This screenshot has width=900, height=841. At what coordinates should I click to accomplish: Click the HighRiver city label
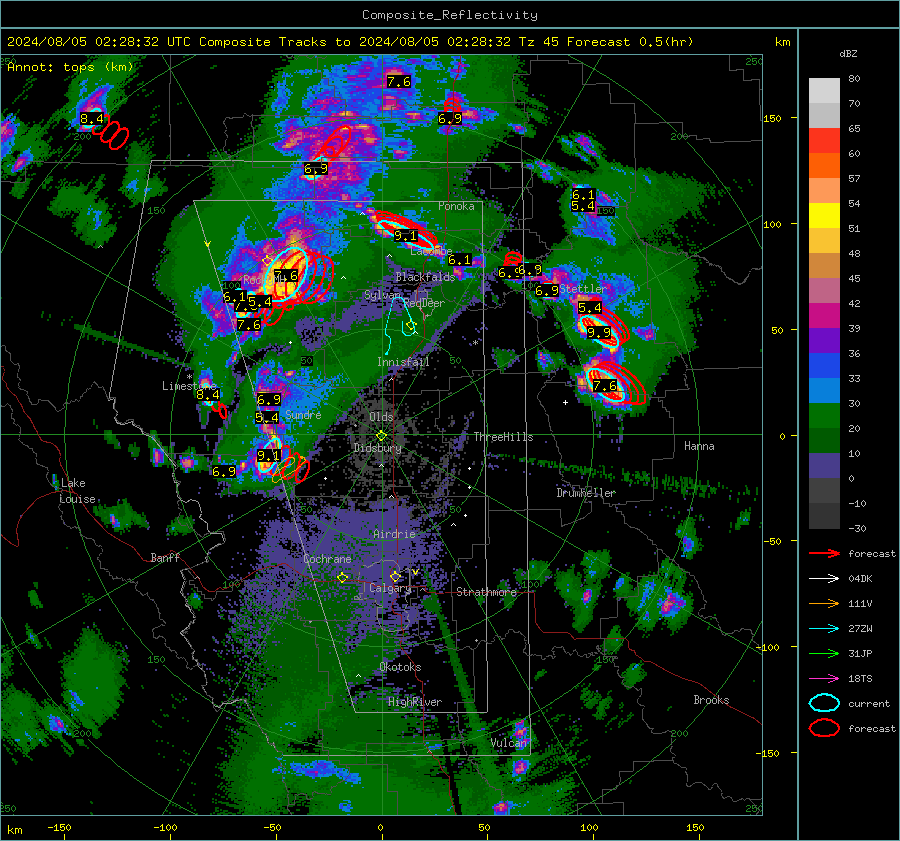(415, 703)
